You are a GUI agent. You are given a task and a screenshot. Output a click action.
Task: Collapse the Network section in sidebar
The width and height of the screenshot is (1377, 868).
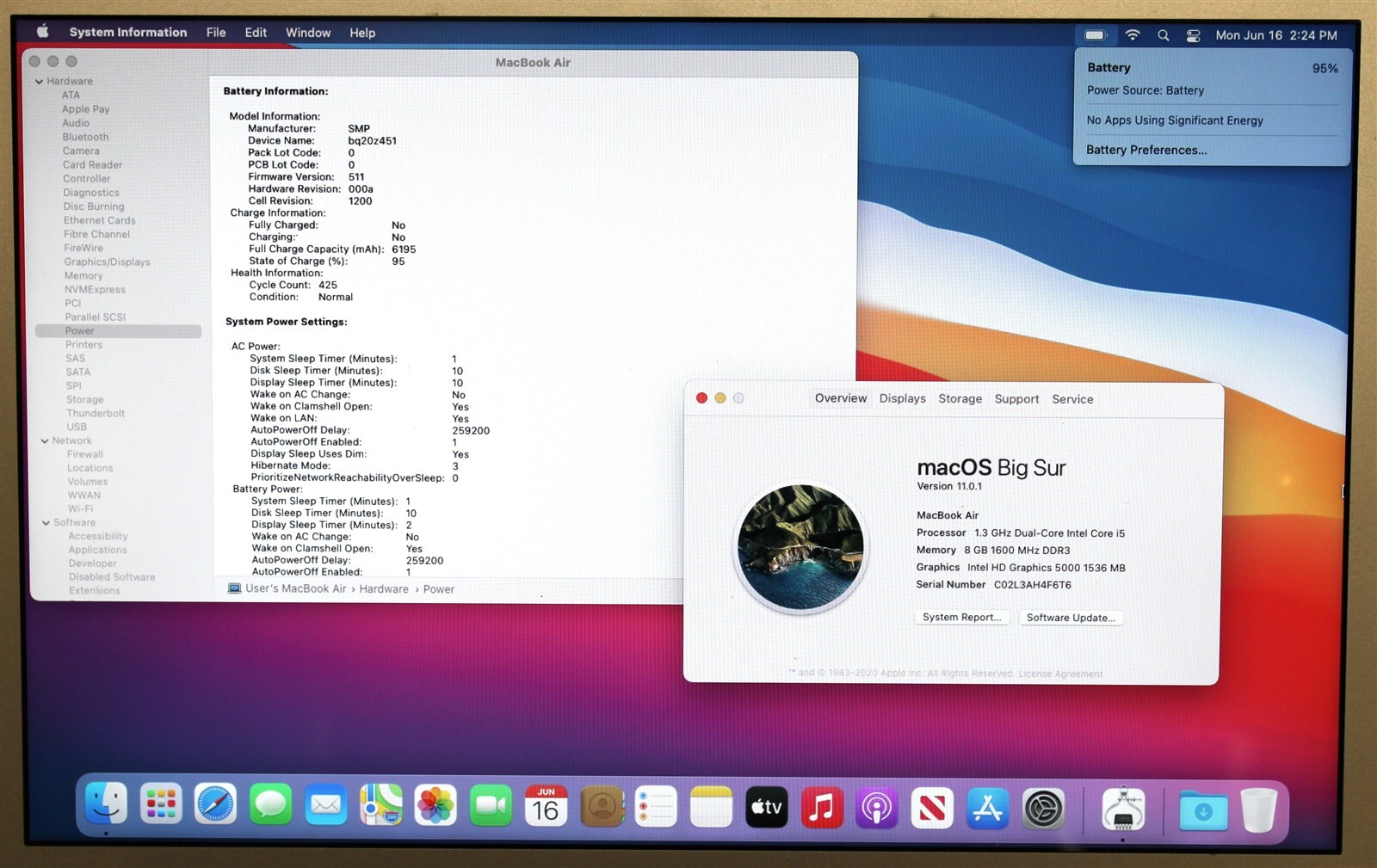(x=45, y=441)
